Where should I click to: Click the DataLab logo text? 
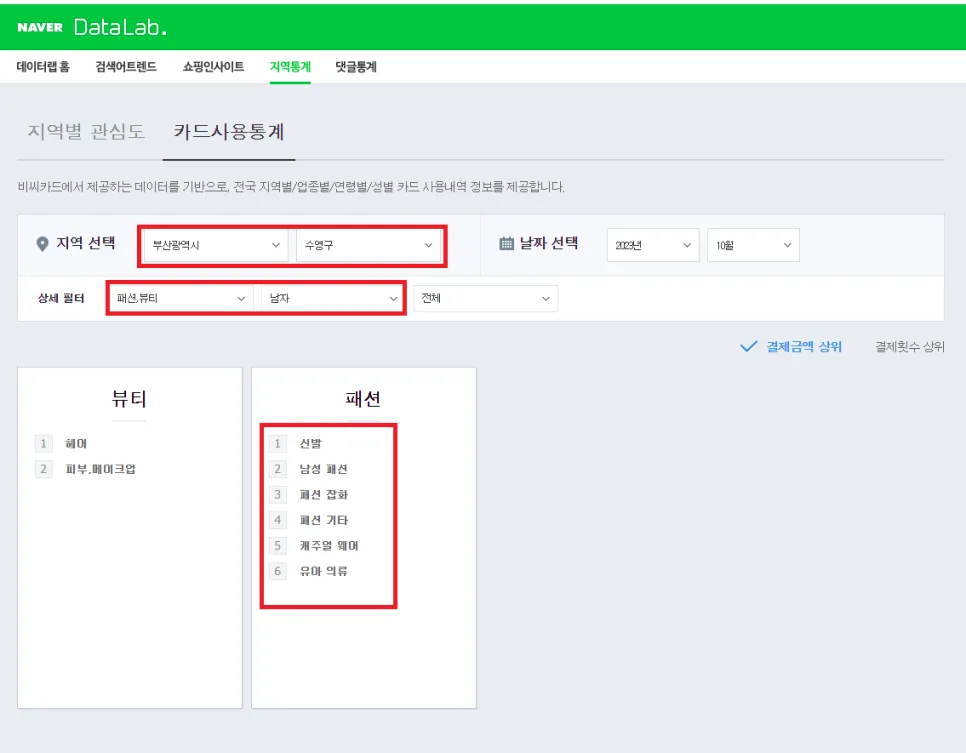(x=120, y=27)
